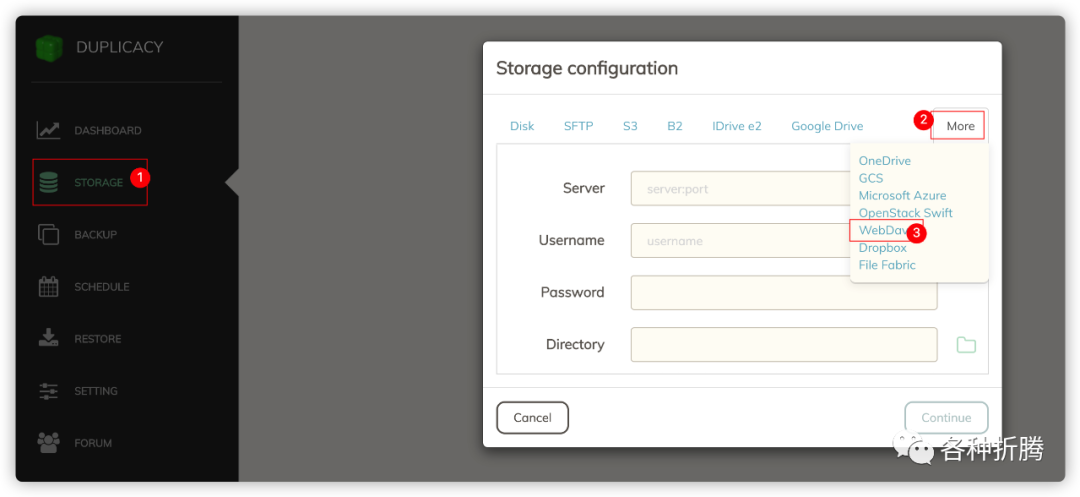Pick Microsoft Azure storage option
Image resolution: width=1080 pixels, height=497 pixels.
(902, 196)
